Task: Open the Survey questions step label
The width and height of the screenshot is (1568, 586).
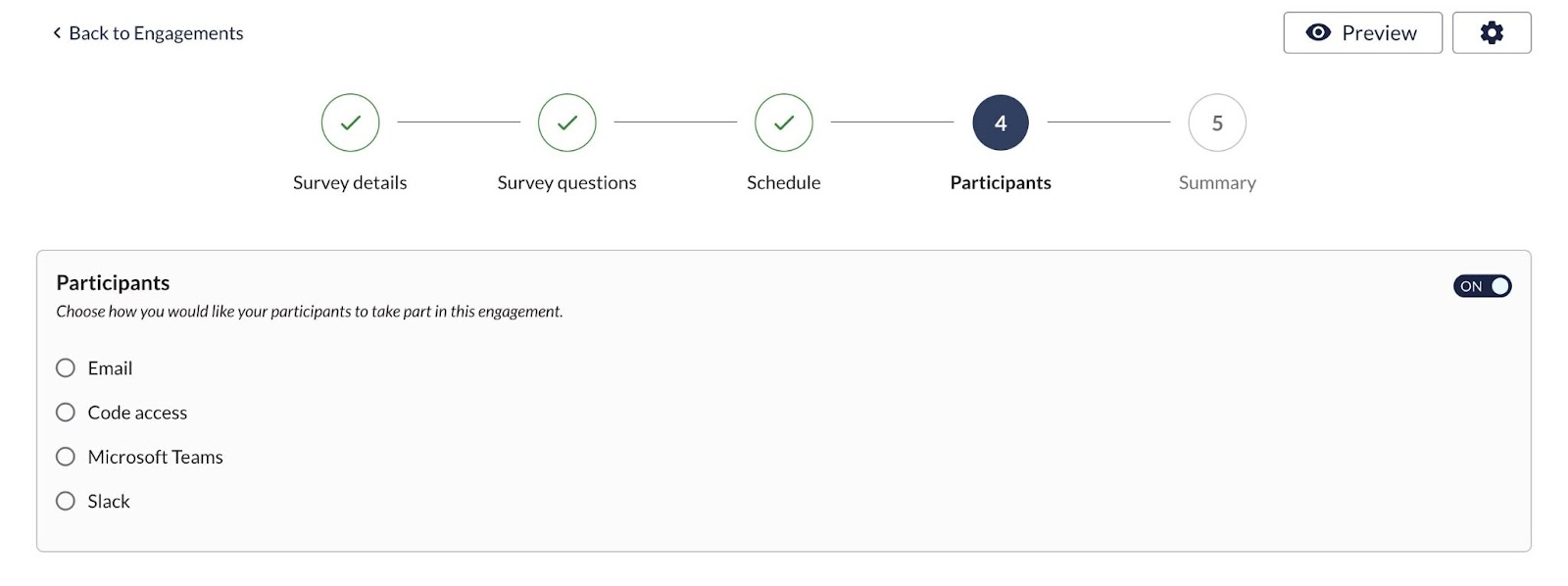Action: (566, 182)
